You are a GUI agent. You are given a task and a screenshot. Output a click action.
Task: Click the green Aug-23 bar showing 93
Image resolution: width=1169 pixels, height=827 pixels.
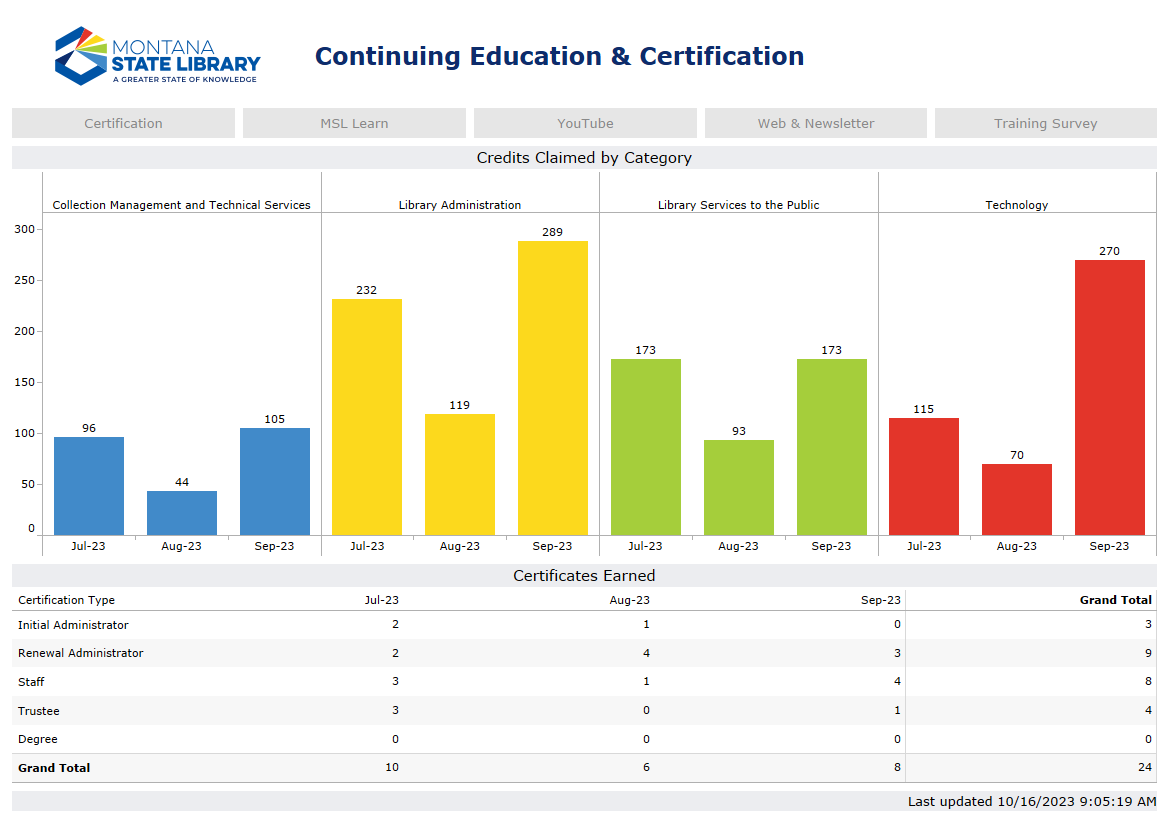[x=739, y=485]
